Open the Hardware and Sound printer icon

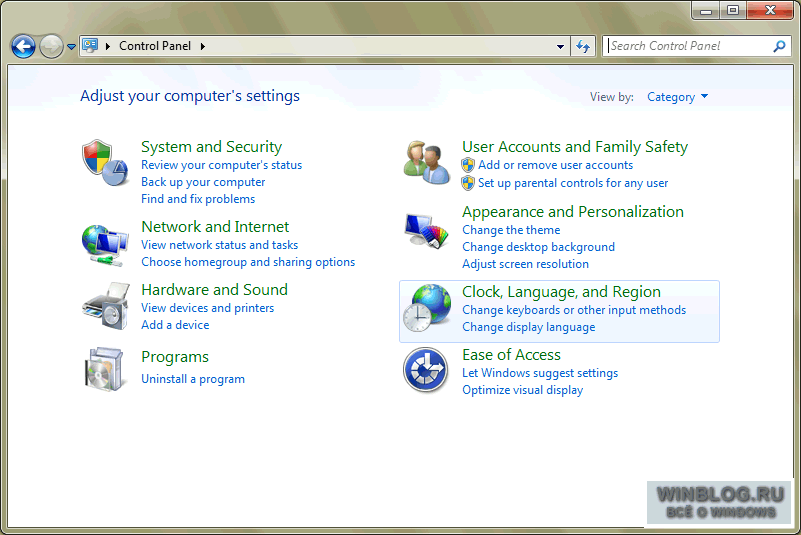105,307
